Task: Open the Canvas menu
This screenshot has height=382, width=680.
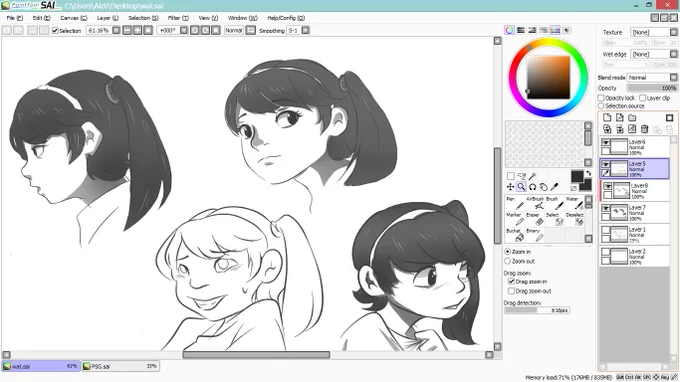Action: tap(73, 18)
